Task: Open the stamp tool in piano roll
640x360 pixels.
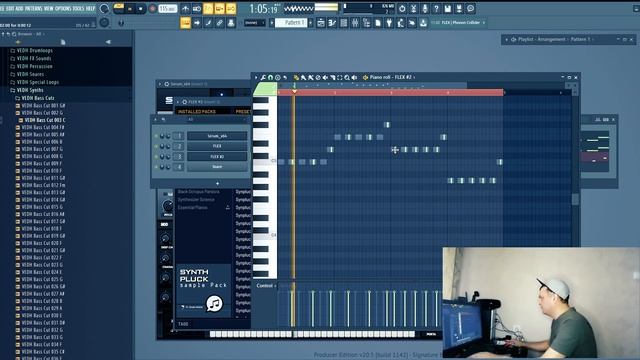Action: 278,77
